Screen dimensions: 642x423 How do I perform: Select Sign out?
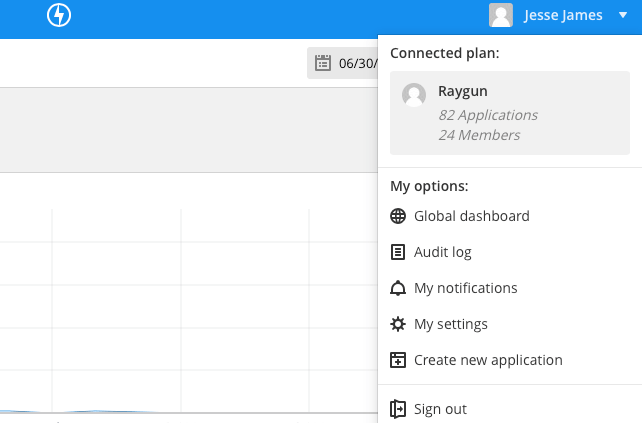pyautogui.click(x=510, y=409)
